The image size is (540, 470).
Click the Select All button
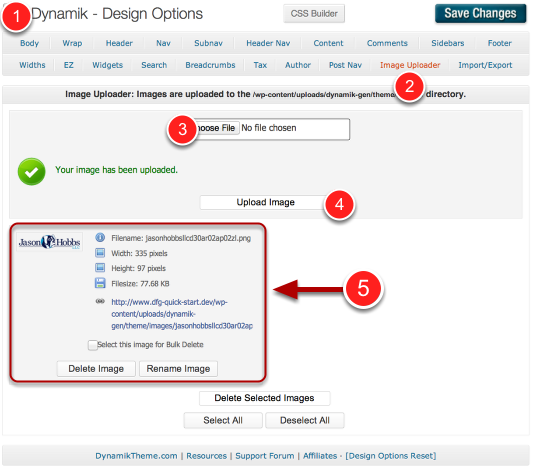pos(223,421)
